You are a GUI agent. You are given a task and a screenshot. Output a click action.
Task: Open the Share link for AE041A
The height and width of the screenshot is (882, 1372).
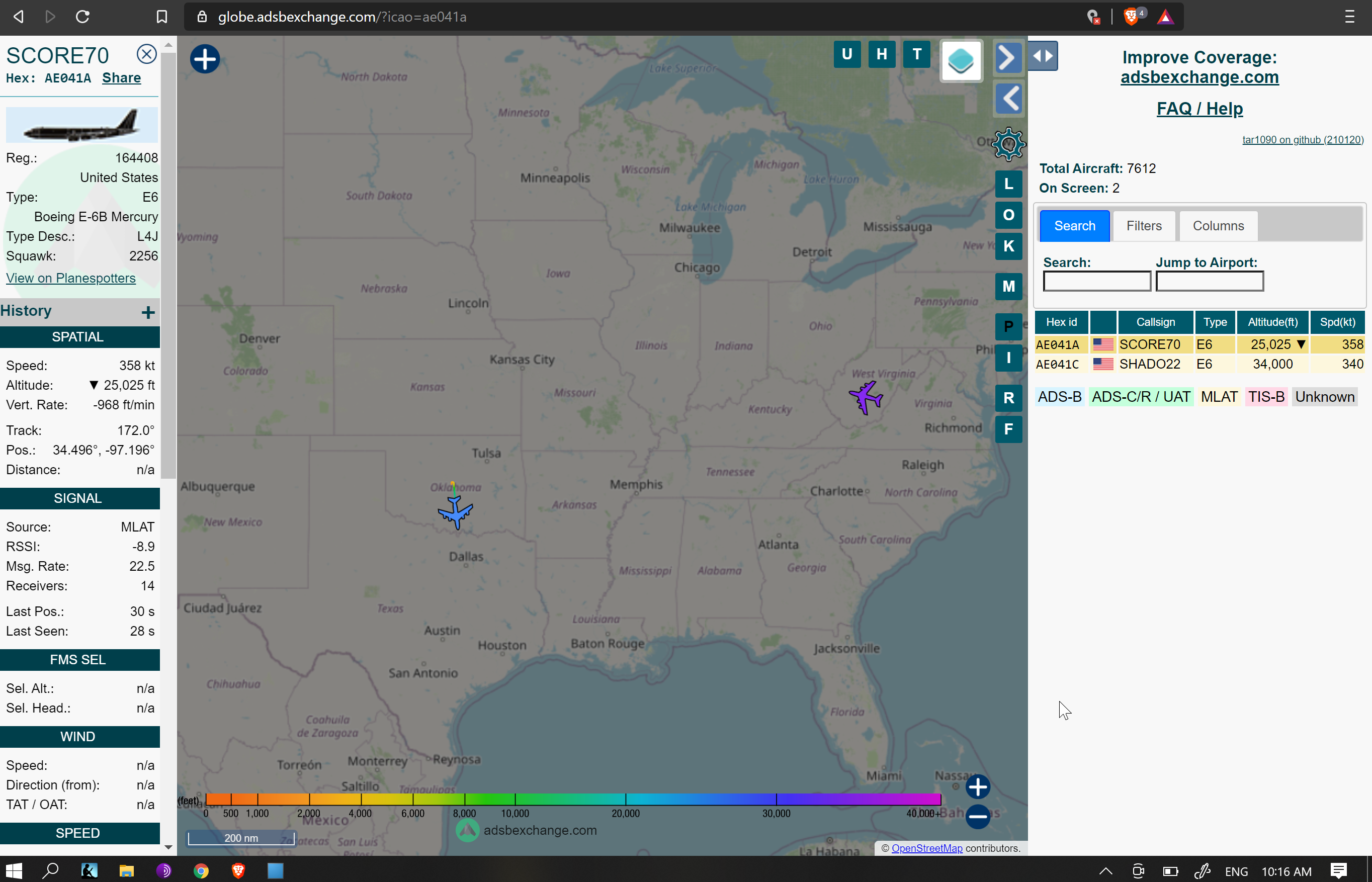pos(121,78)
